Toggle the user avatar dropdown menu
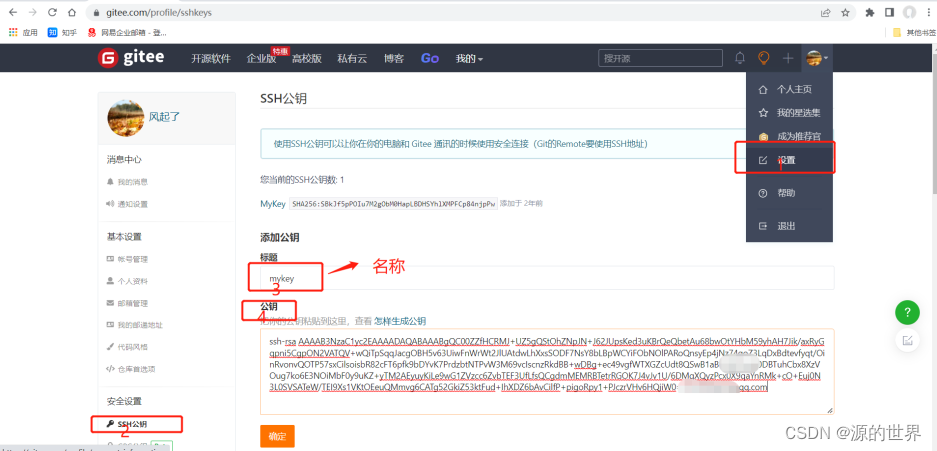 tap(817, 58)
